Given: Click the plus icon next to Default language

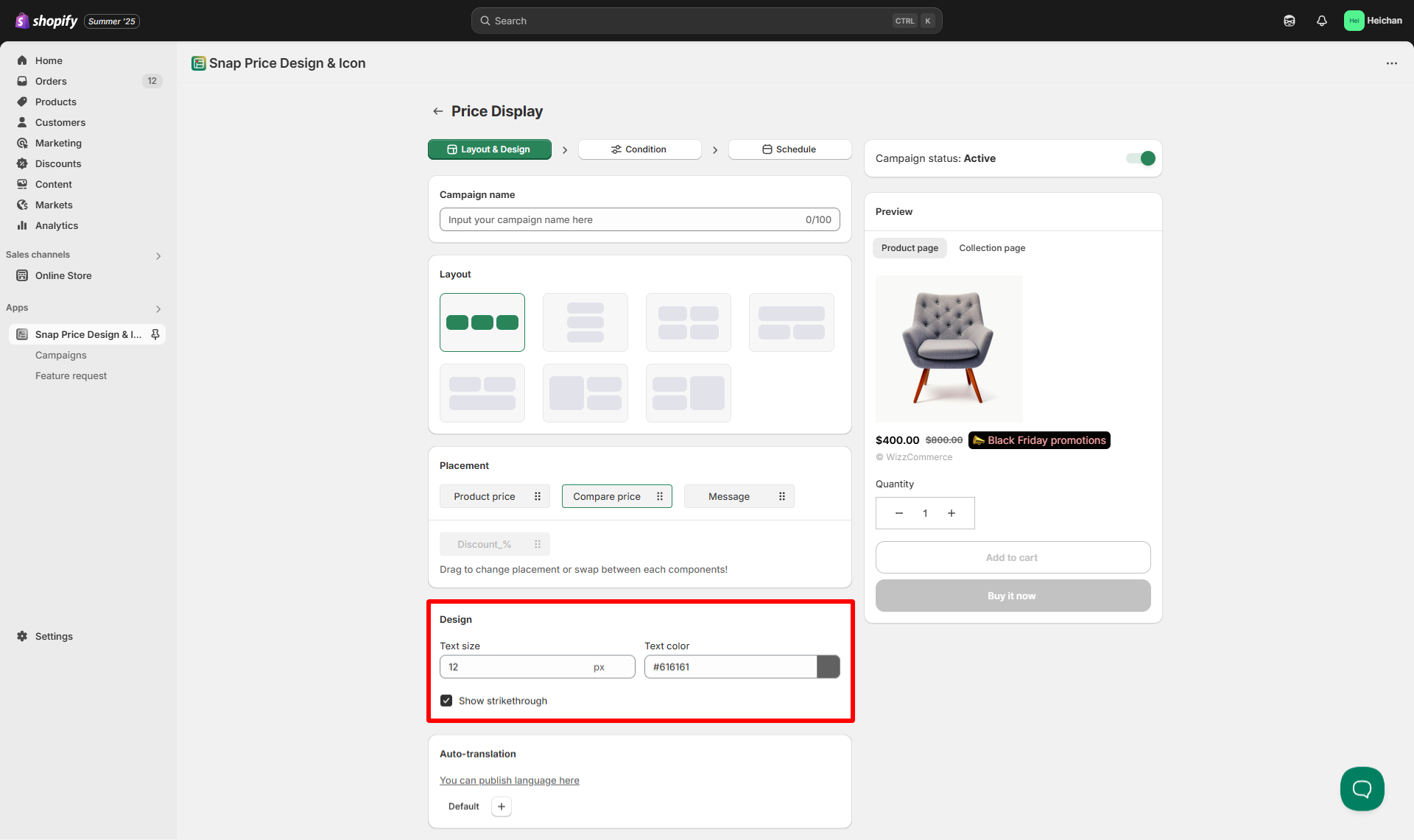Looking at the screenshot, I should 502,806.
